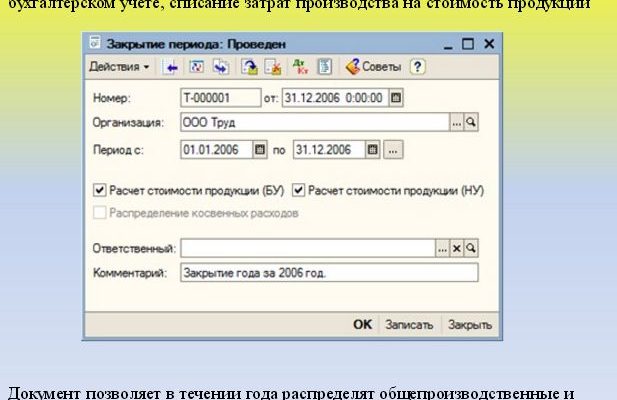Click Распределение косвенных расходов checkbox
This screenshot has height=400, width=617.
click(99, 212)
